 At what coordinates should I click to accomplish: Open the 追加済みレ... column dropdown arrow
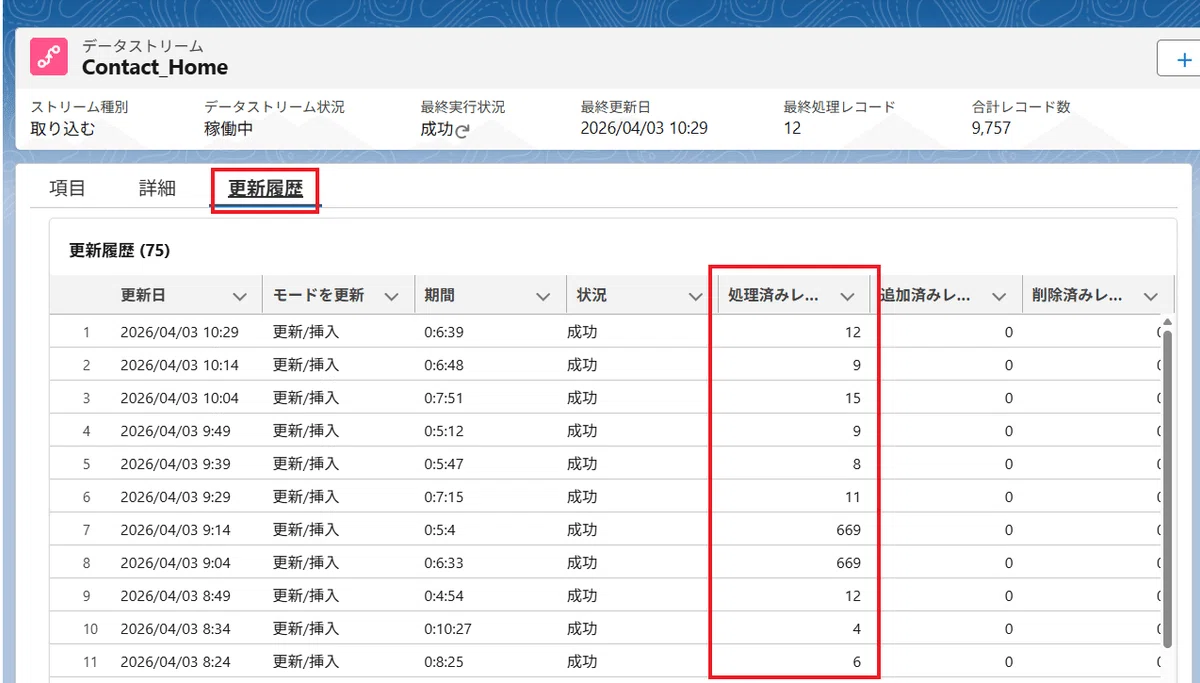click(998, 296)
